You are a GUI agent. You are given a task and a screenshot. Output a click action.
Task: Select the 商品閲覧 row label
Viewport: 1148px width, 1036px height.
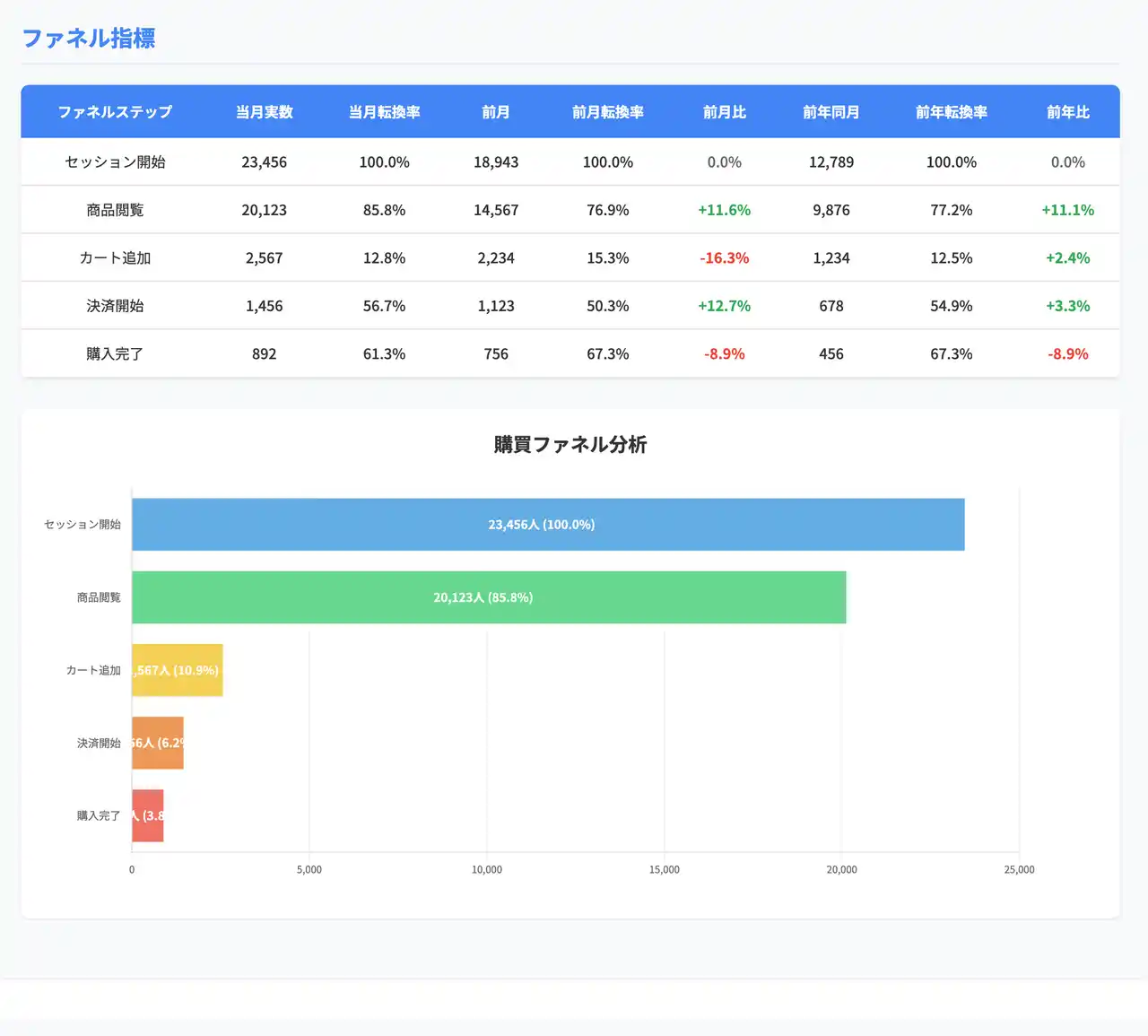coord(115,210)
